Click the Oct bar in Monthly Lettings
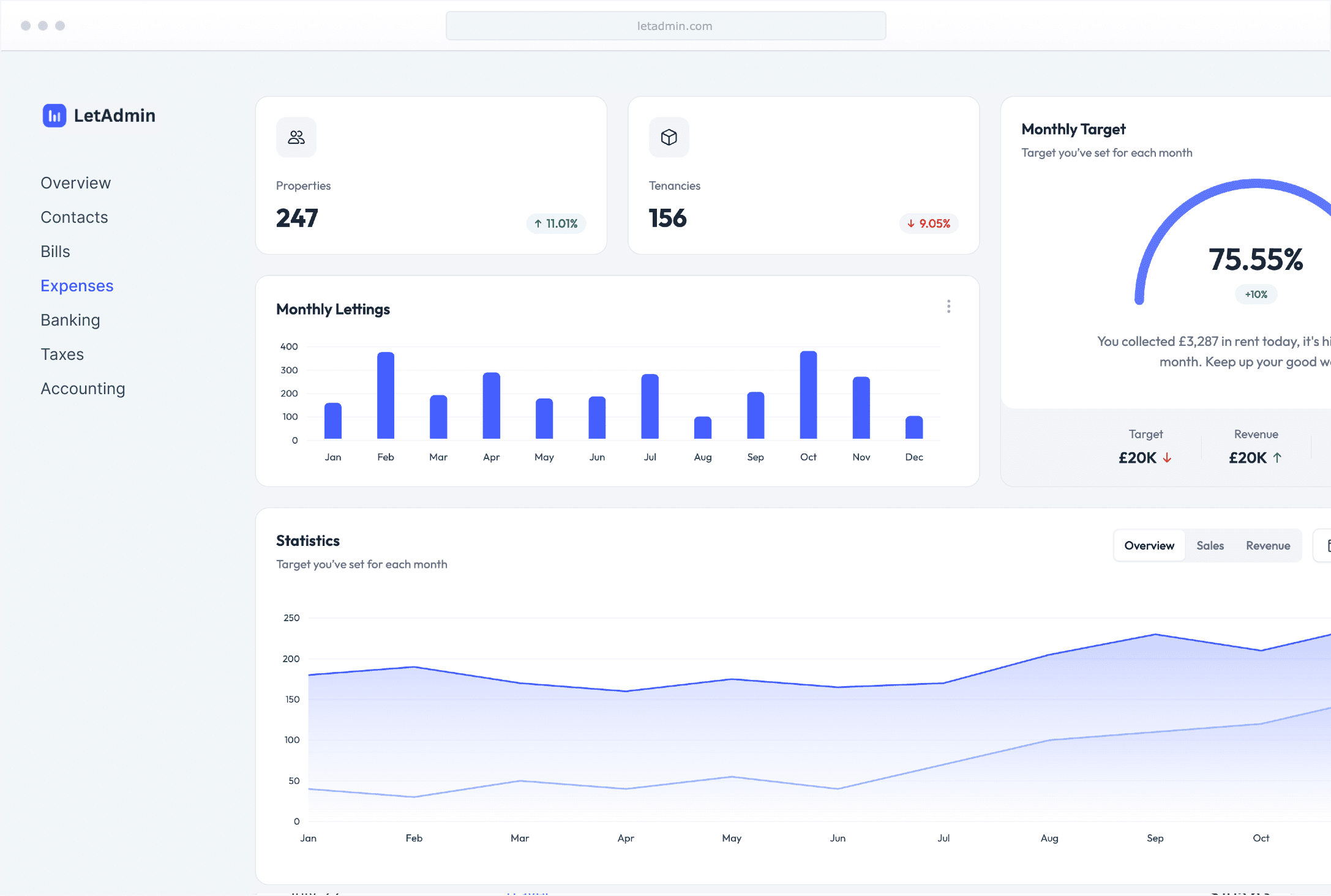This screenshot has height=896, width=1331. [x=808, y=395]
